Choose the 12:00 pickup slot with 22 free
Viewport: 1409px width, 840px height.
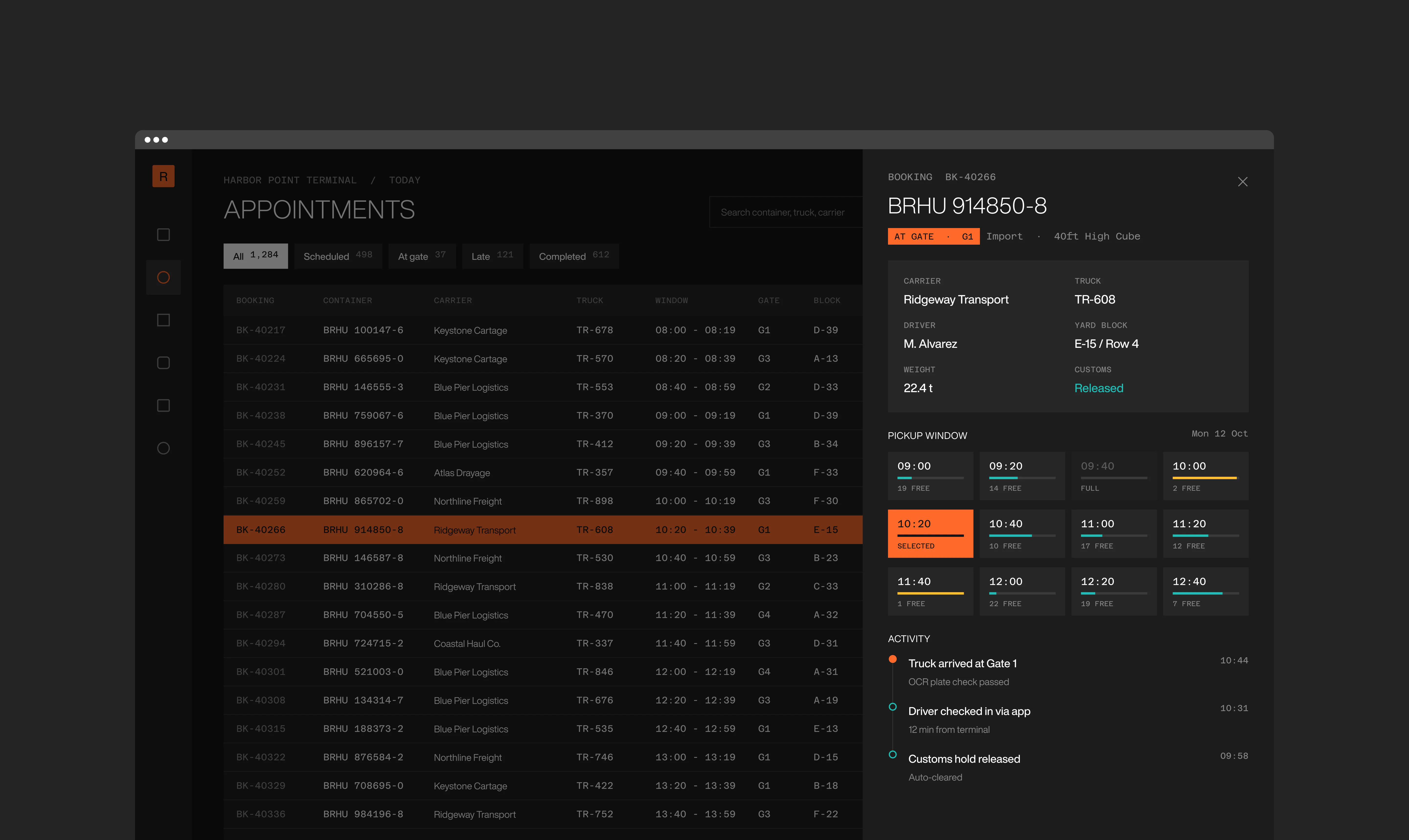point(1022,591)
